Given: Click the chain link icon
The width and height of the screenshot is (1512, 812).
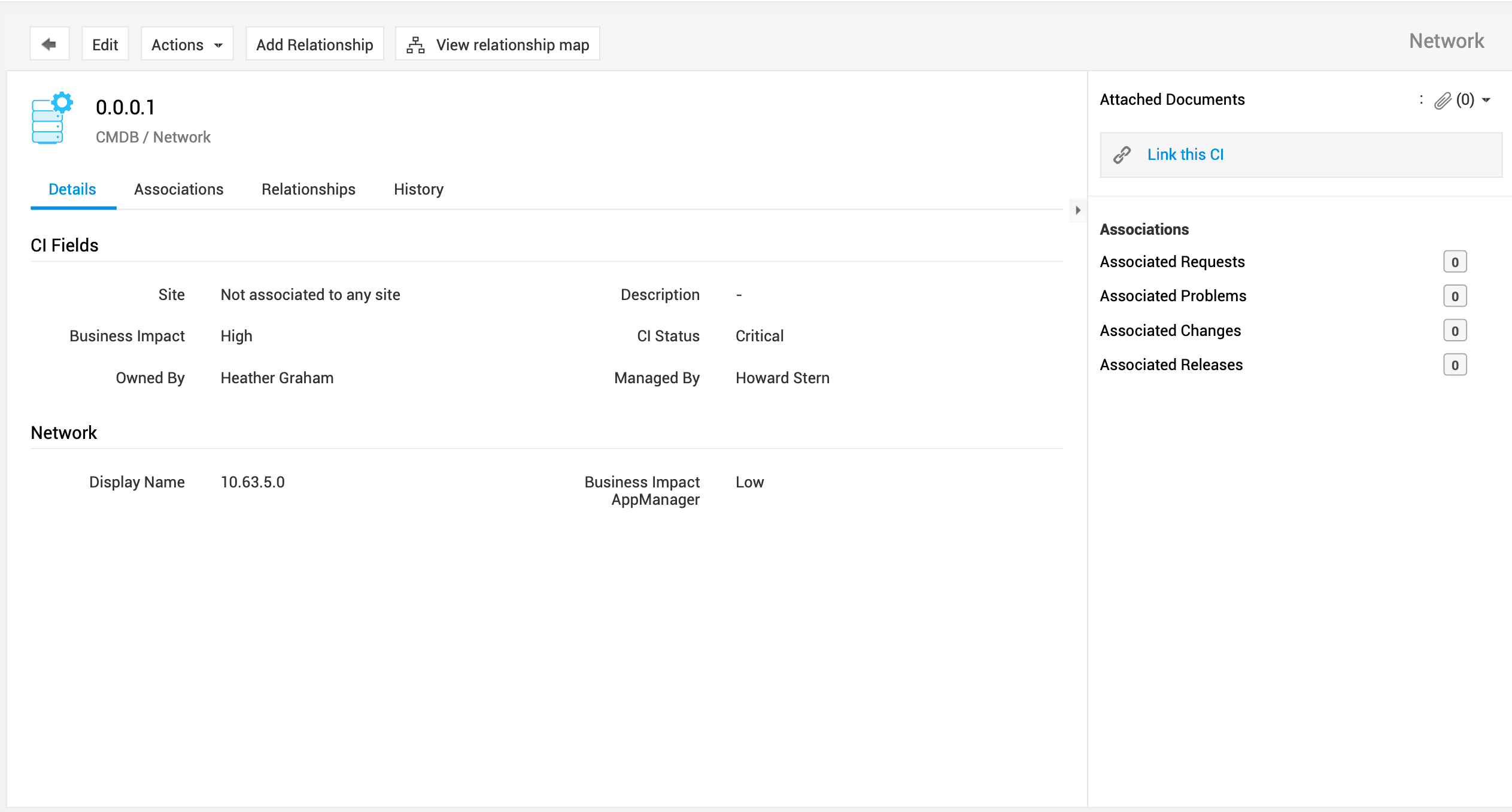Looking at the screenshot, I should tap(1122, 155).
